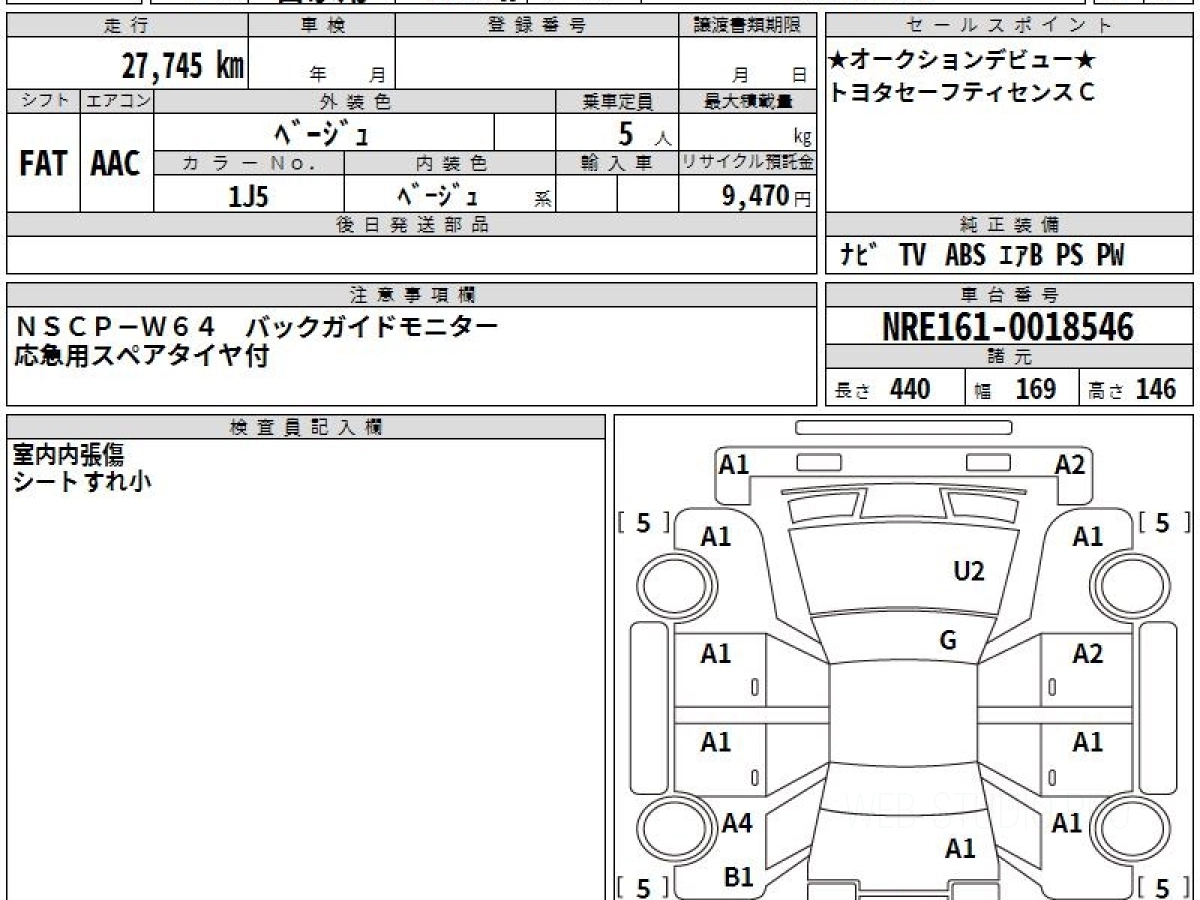
Task: Click the interior color value with 系 suffix
Action: (x=450, y=197)
